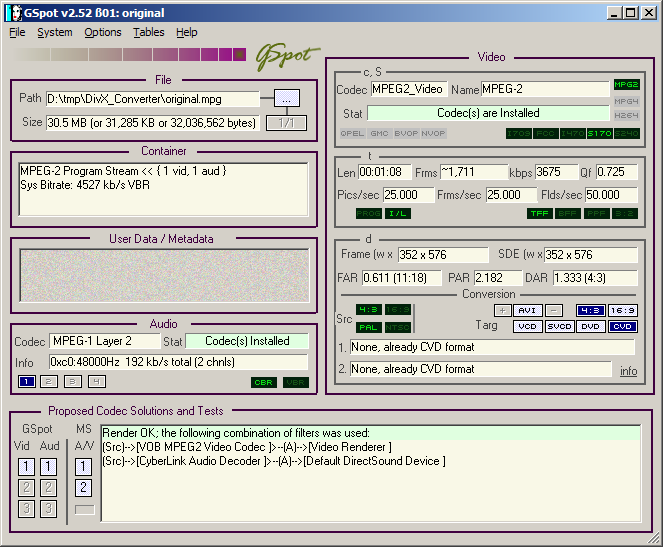The image size is (663, 547).
Task: Select Targ 4:3 aspect ratio
Action: point(590,311)
